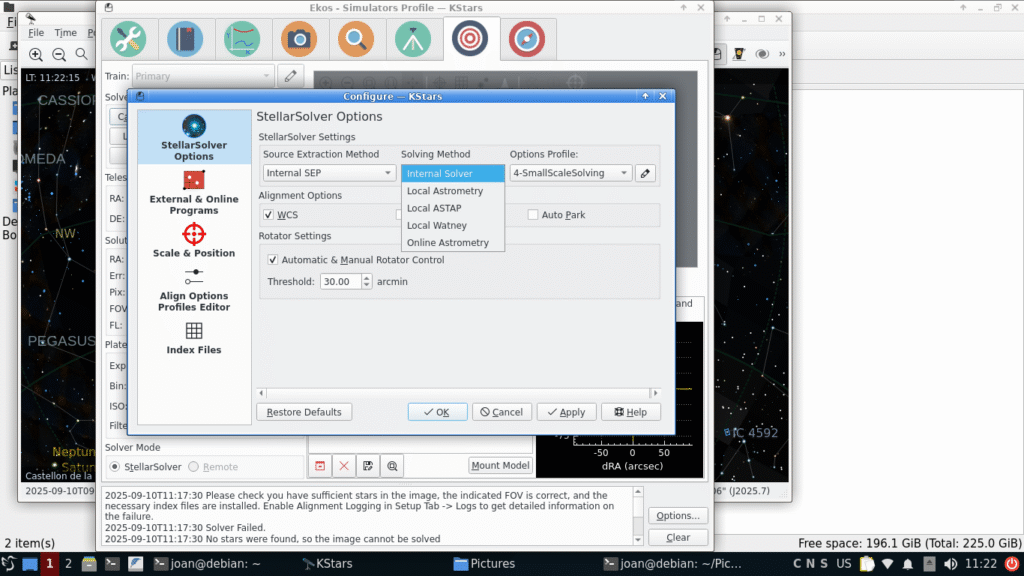Image resolution: width=1024 pixels, height=576 pixels.
Task: Switch to the Pictures window in the taskbar
Action: (x=485, y=564)
